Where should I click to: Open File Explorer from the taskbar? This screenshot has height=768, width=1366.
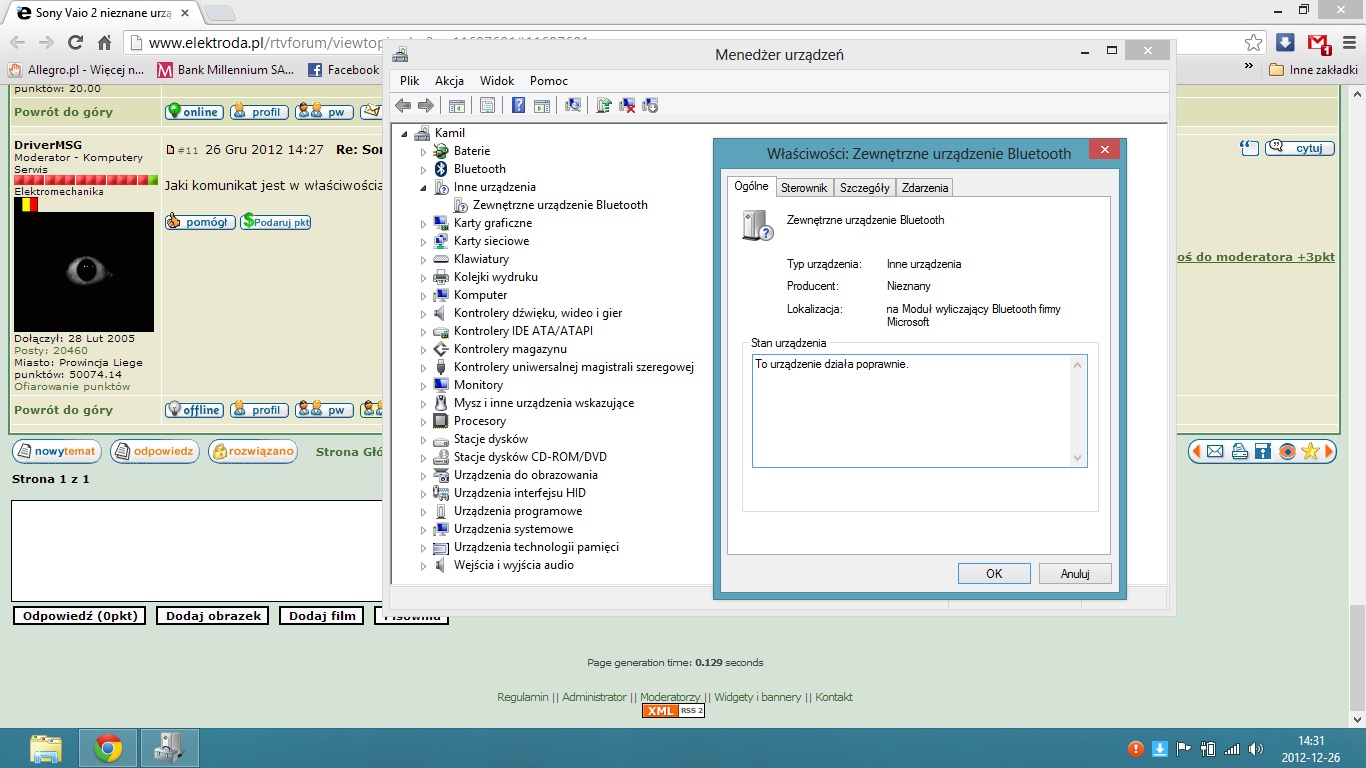tap(46, 748)
